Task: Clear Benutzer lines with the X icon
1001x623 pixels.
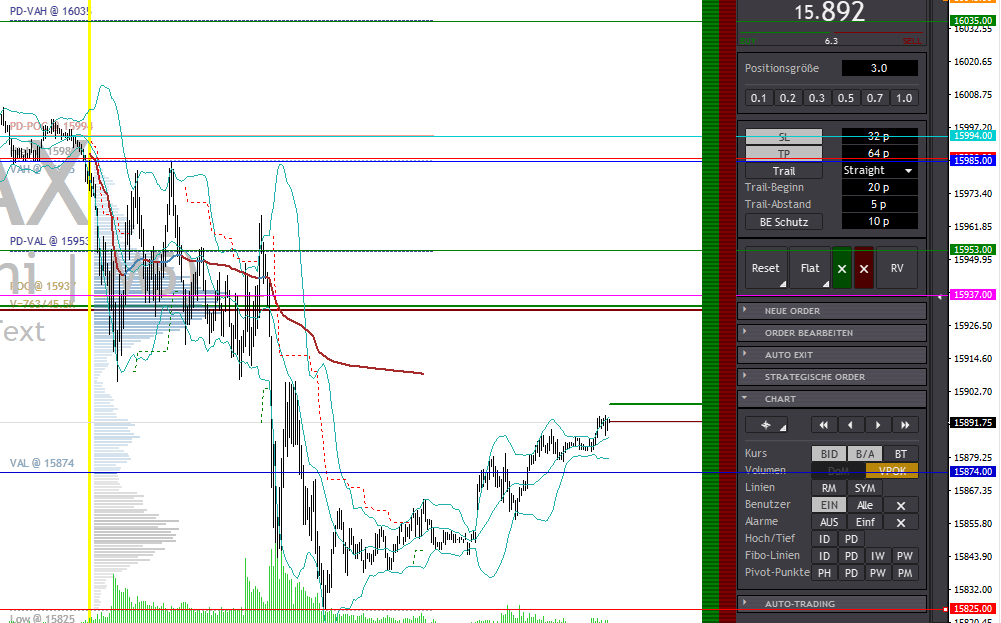Action: 900,504
